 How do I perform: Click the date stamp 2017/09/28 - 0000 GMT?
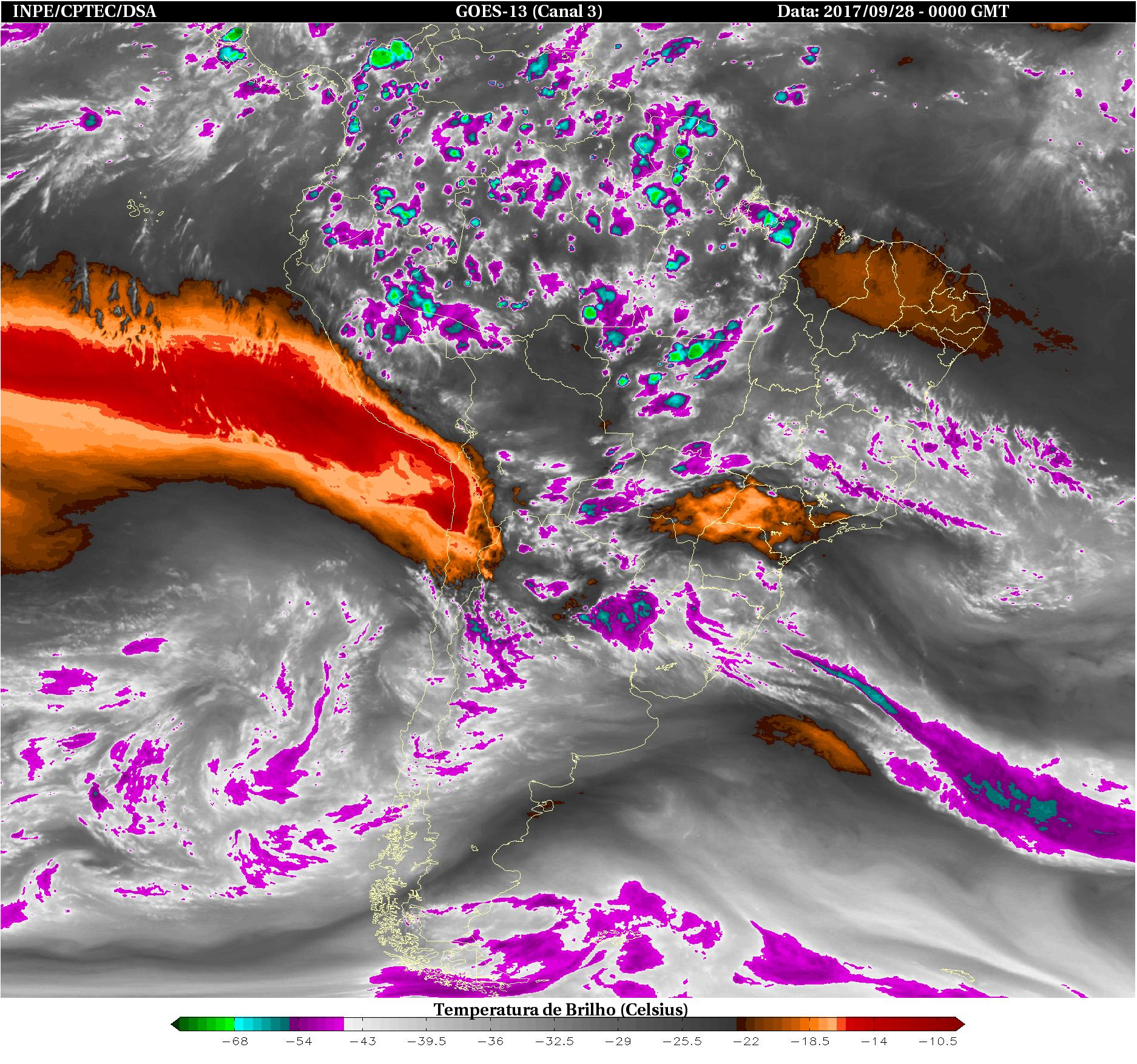coord(892,12)
